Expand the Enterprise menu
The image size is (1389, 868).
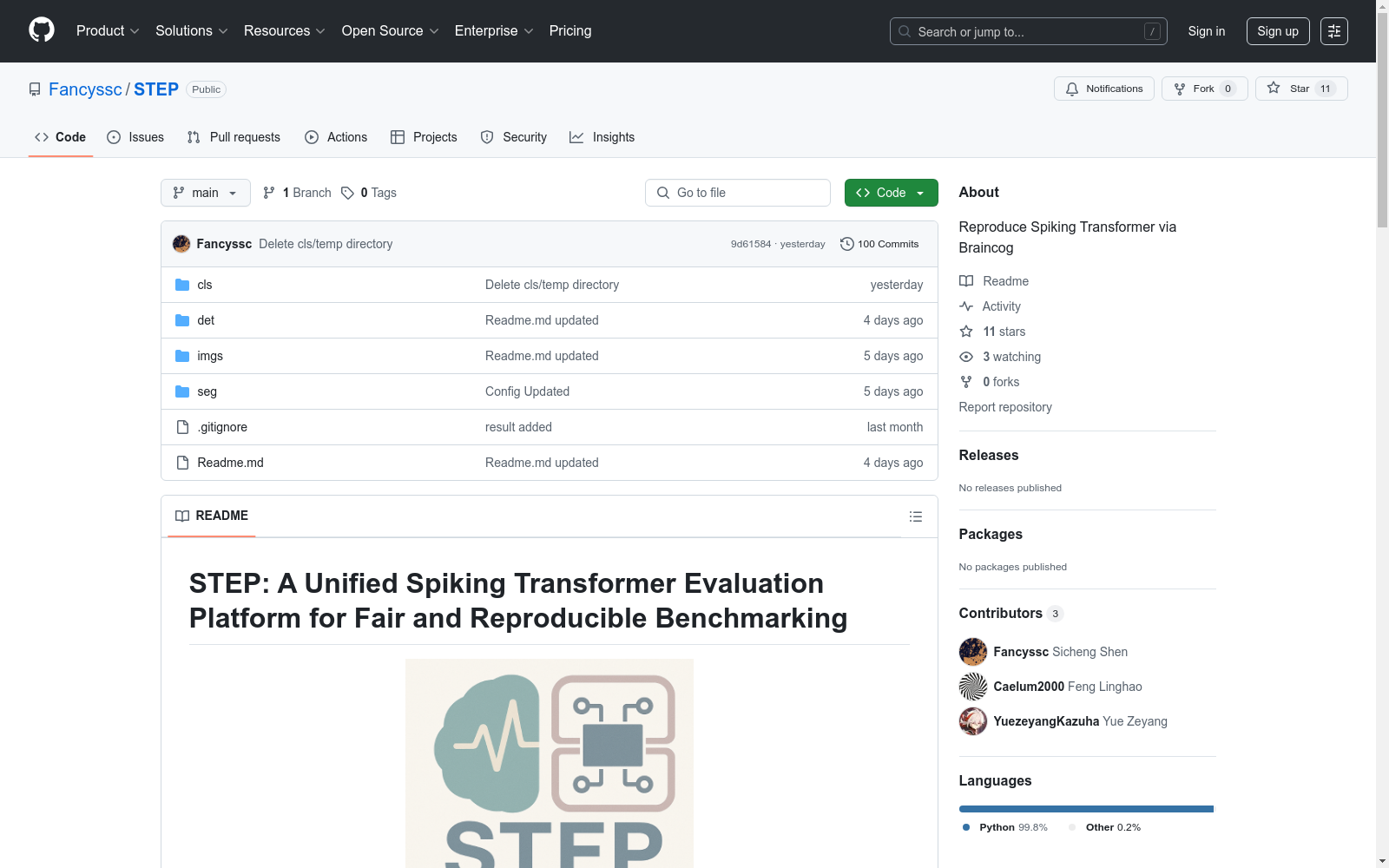tap(494, 31)
